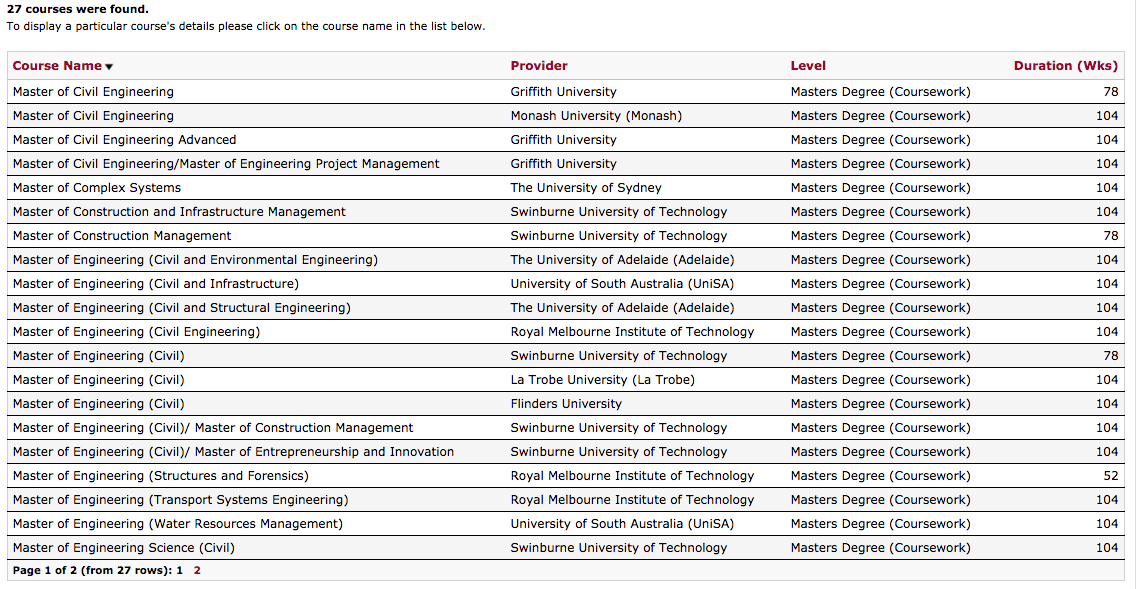Open Master of Construction and Infrastructure Management

(x=179, y=212)
